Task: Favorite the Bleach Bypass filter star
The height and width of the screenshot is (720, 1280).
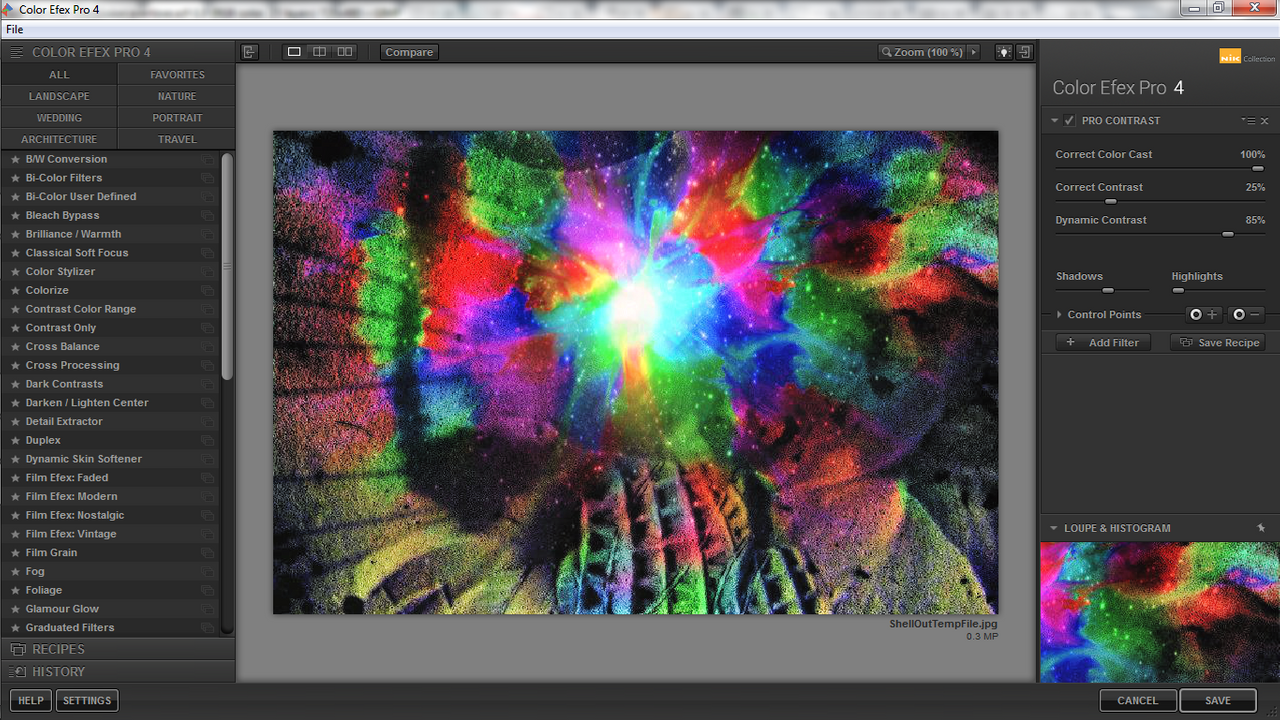Action: tap(15, 215)
